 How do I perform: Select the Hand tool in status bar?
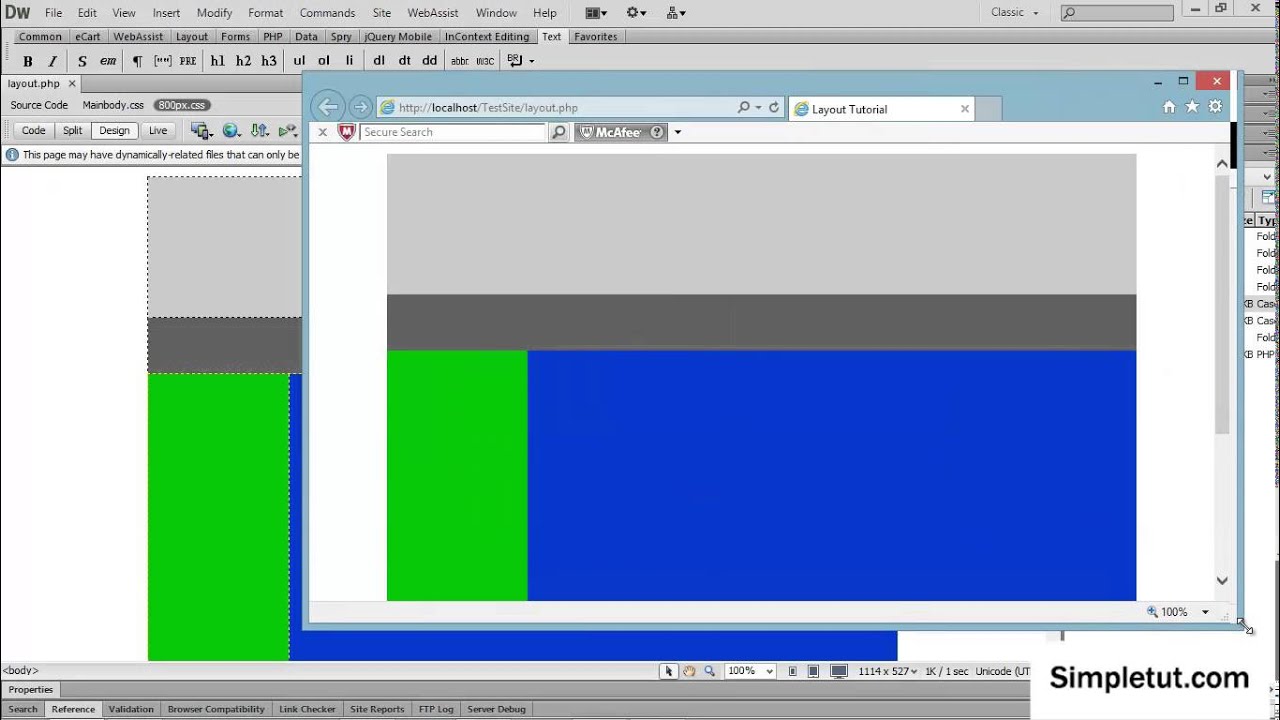689,671
